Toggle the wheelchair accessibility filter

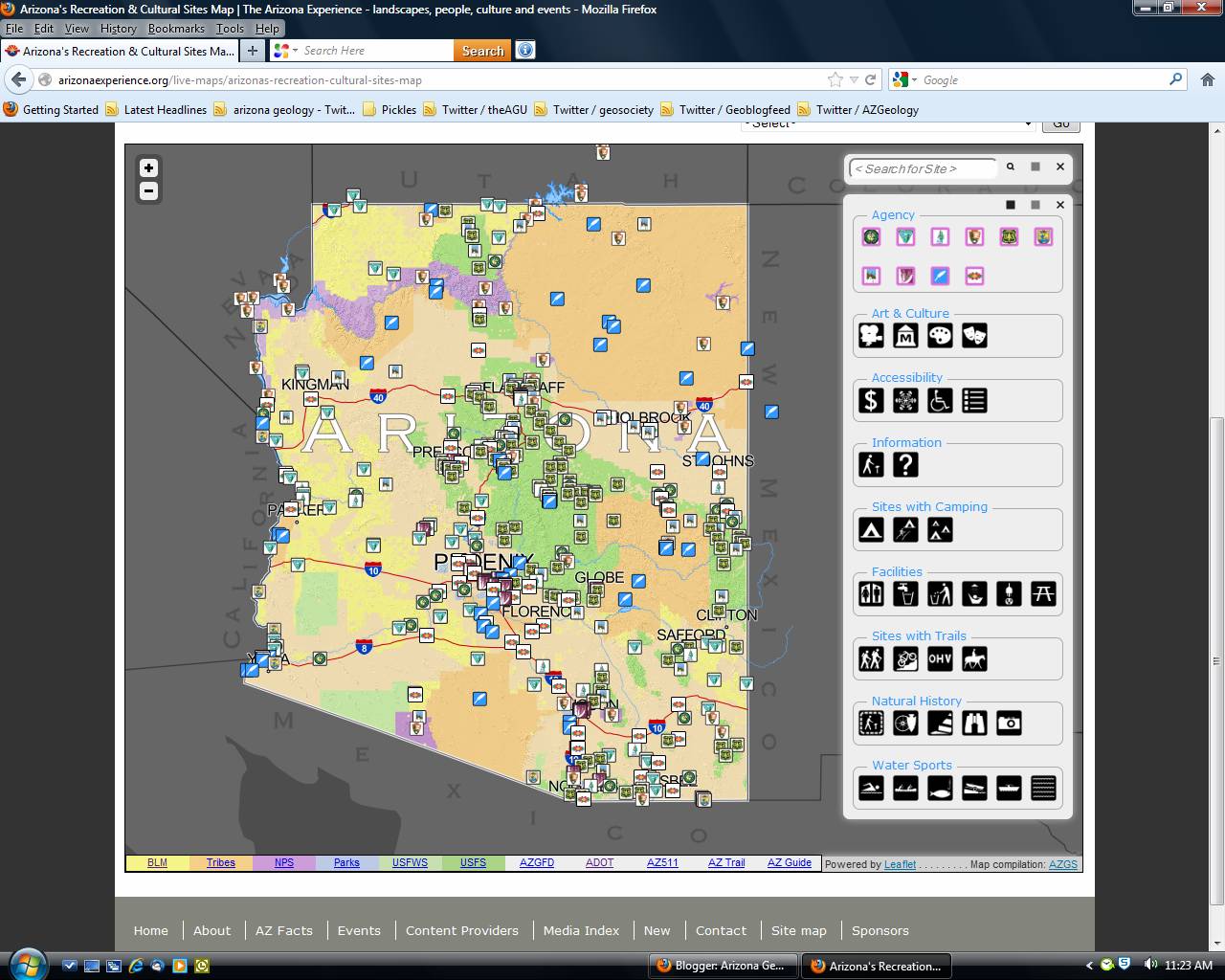point(939,400)
